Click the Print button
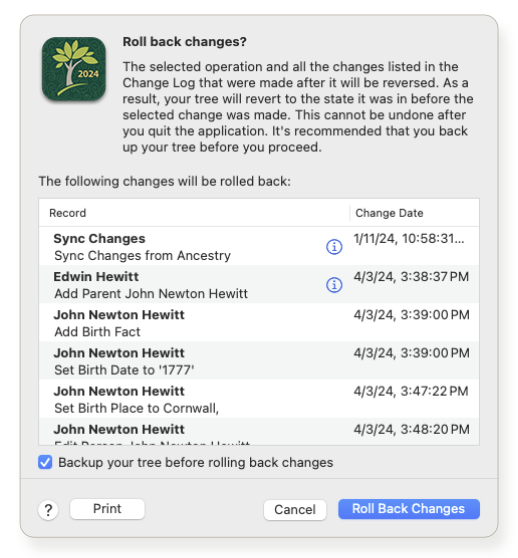518x558 pixels. [x=107, y=509]
